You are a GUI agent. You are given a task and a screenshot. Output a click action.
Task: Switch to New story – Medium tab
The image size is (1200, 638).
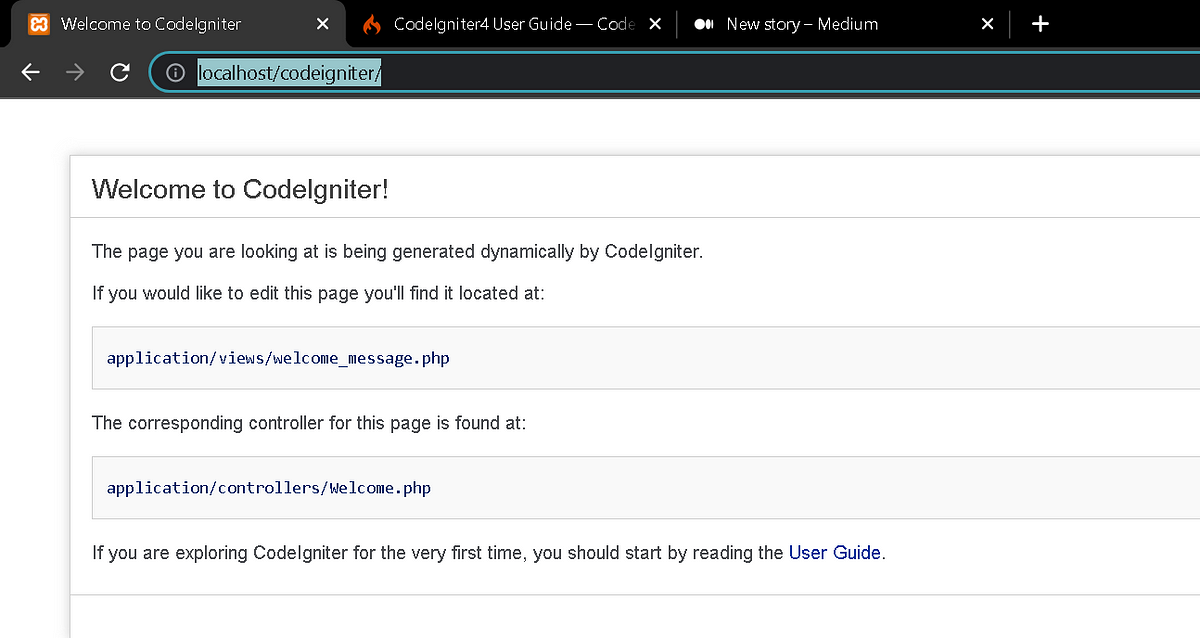coord(844,24)
